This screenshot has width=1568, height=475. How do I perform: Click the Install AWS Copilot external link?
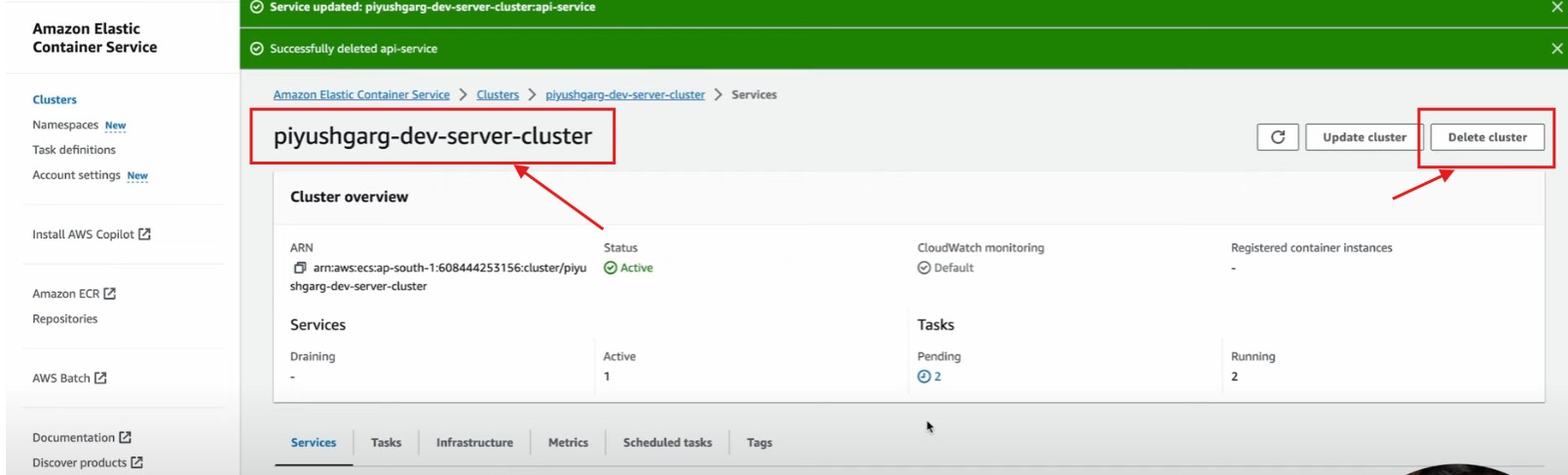click(91, 235)
